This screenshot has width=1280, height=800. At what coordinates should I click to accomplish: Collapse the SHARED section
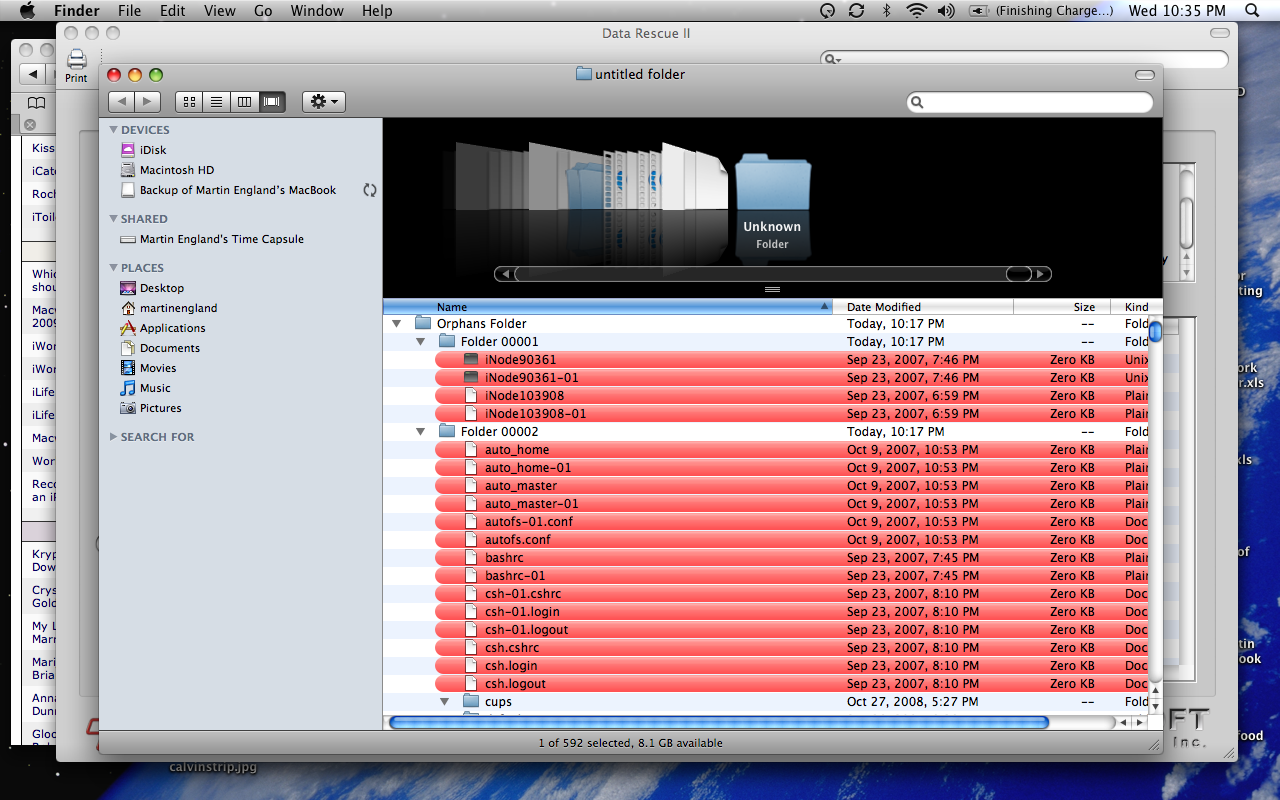click(113, 219)
